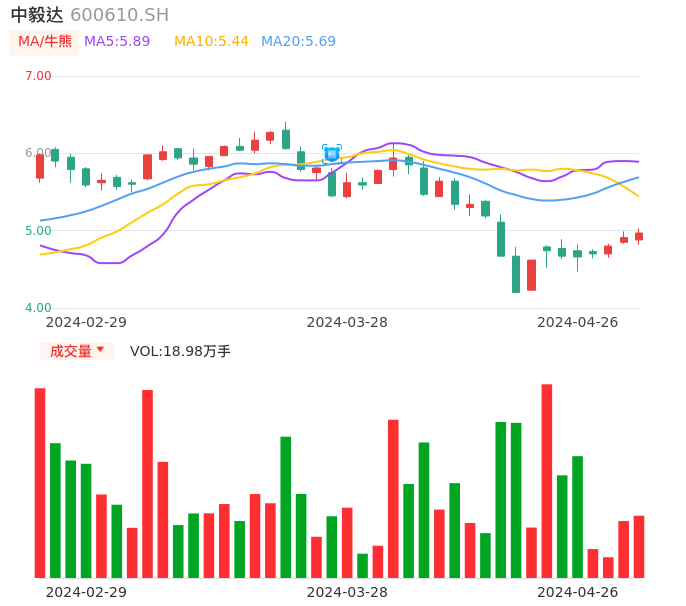
Task: Toggle the MA20:5.69 moving average label
Action: [x=298, y=42]
